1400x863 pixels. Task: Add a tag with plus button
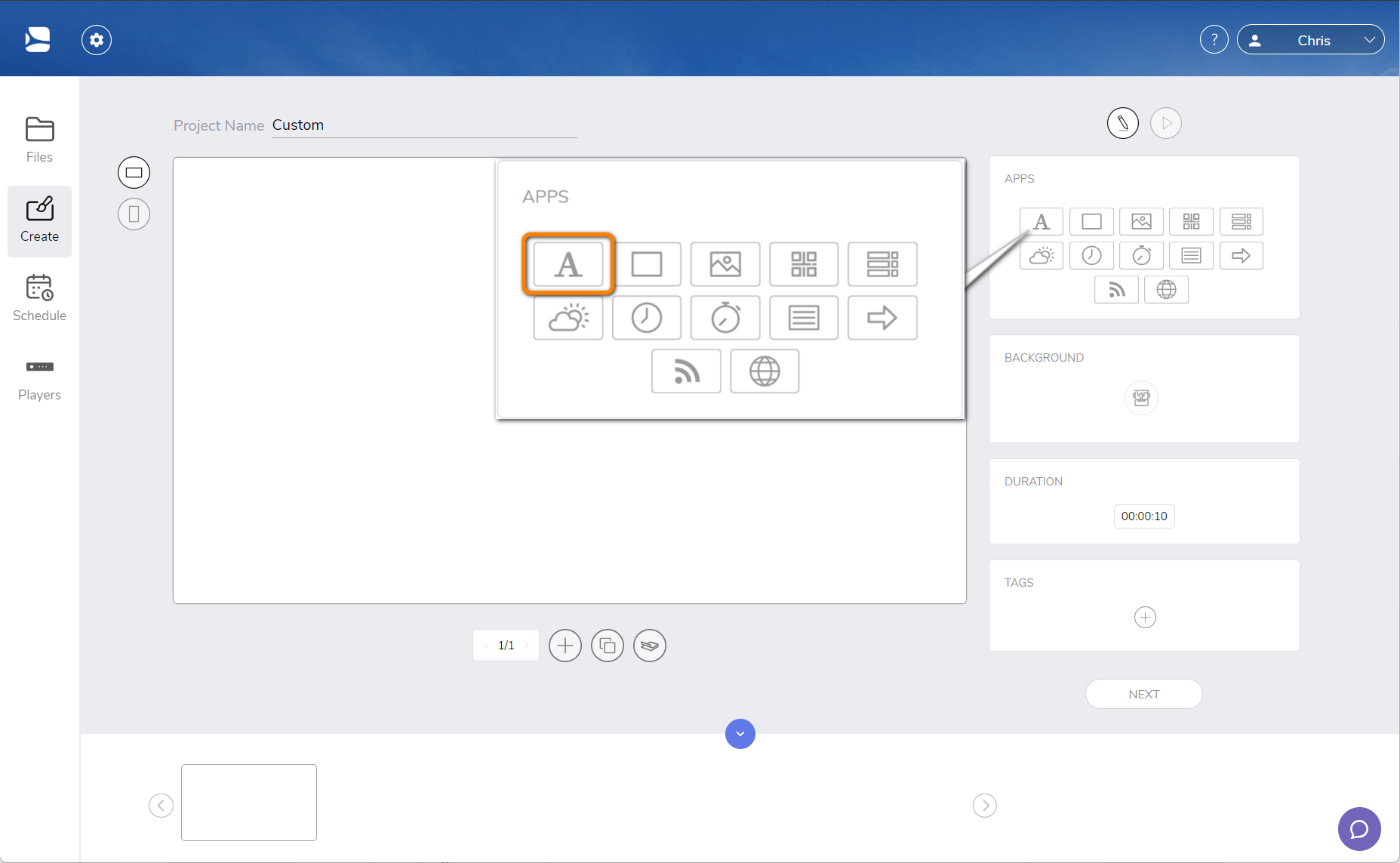coord(1145,618)
